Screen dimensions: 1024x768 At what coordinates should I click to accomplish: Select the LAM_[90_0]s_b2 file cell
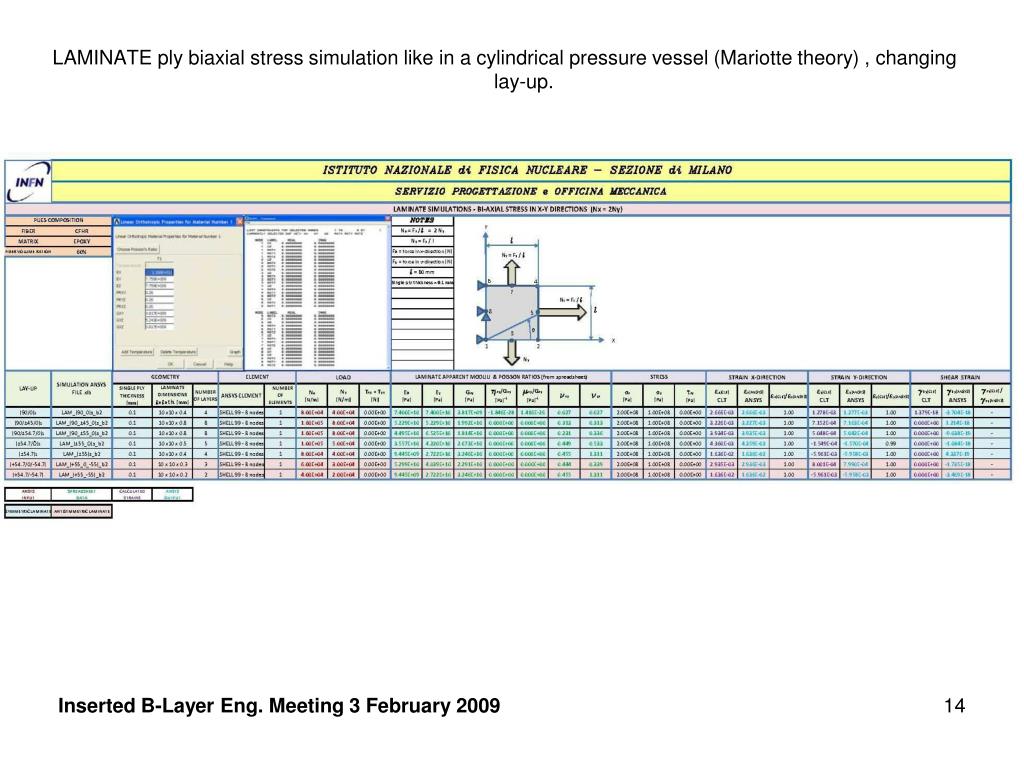[x=82, y=413]
